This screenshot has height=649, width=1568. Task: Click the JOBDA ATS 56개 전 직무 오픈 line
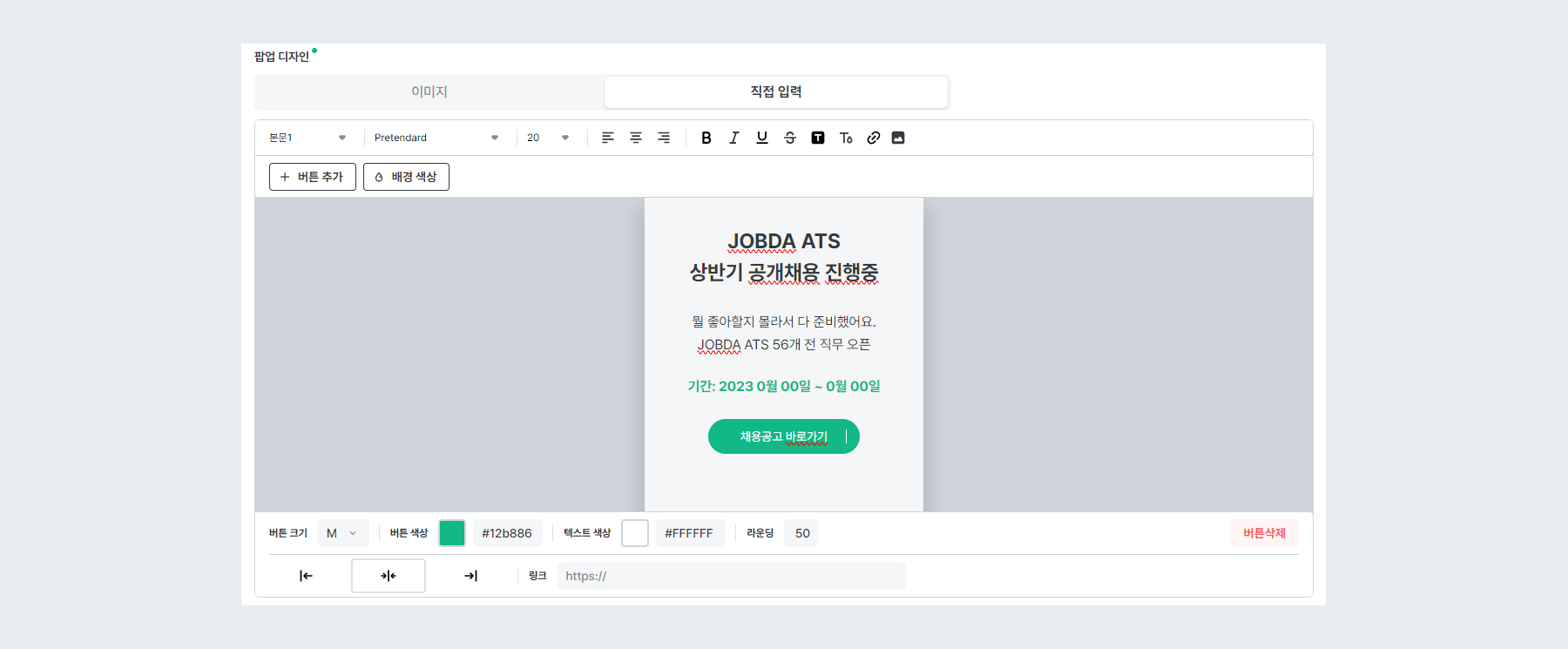[784, 344]
